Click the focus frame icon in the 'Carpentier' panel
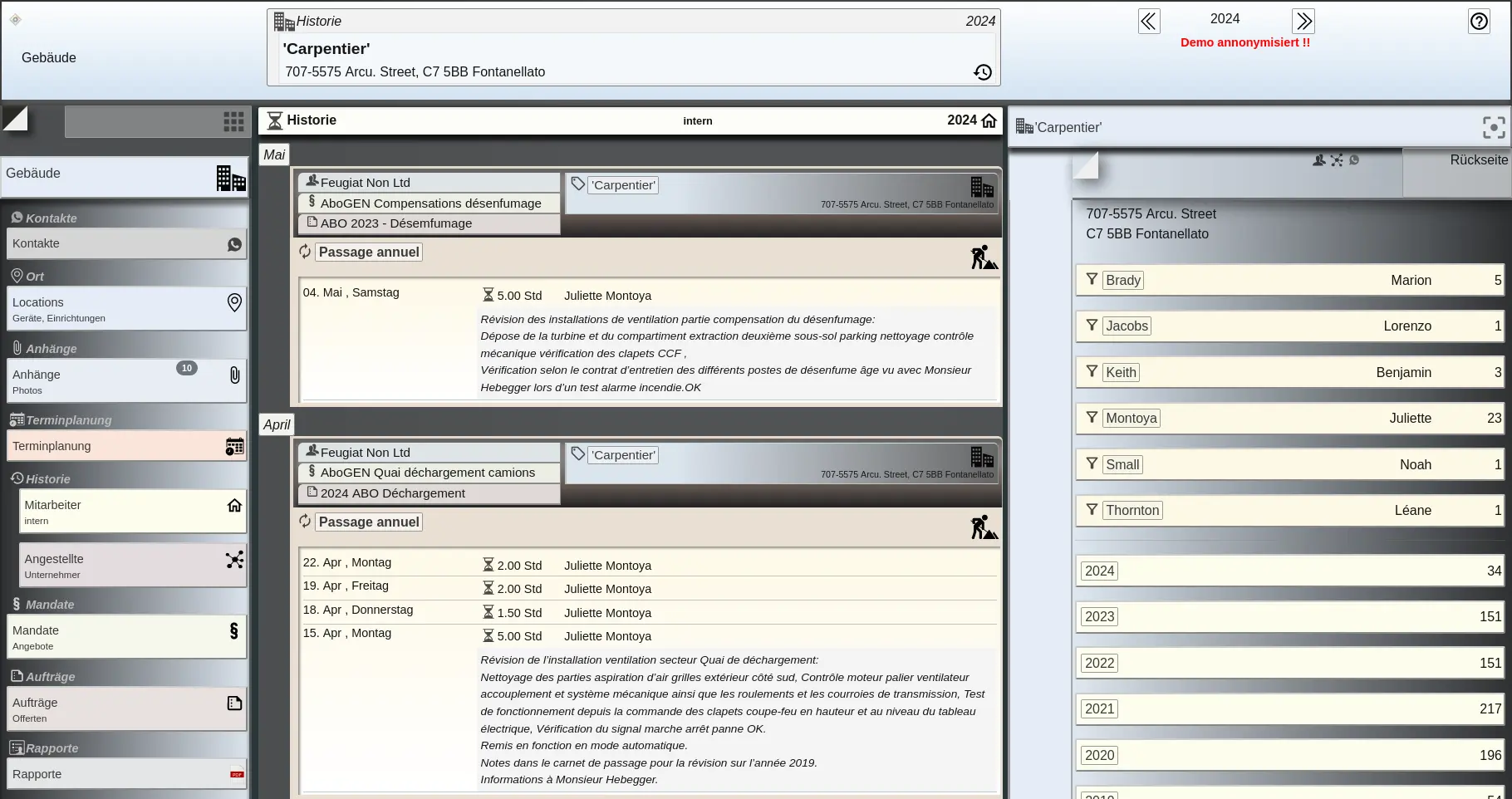The height and width of the screenshot is (799, 1512). [1494, 127]
